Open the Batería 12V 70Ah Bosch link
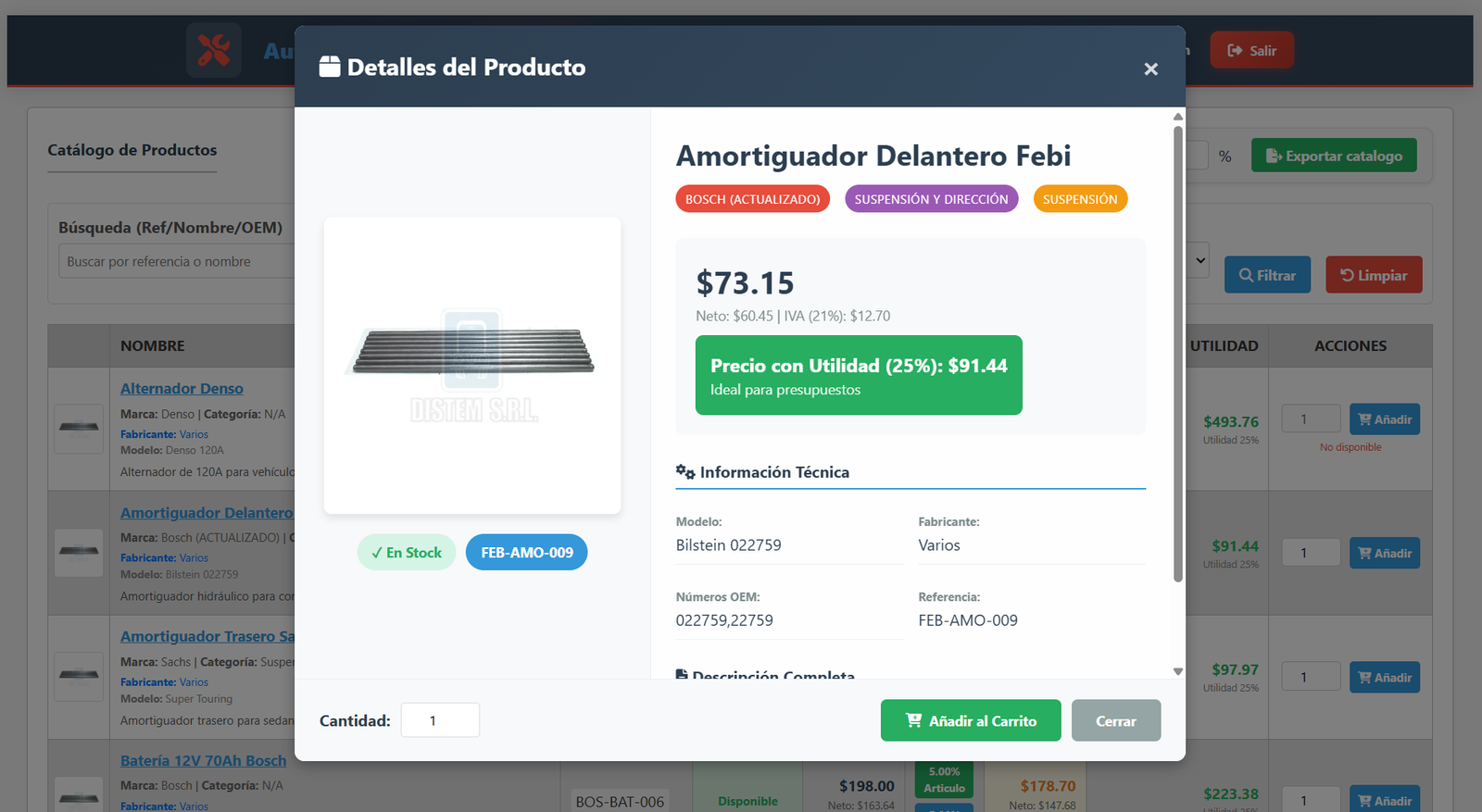The height and width of the screenshot is (812, 1482). coord(203,760)
